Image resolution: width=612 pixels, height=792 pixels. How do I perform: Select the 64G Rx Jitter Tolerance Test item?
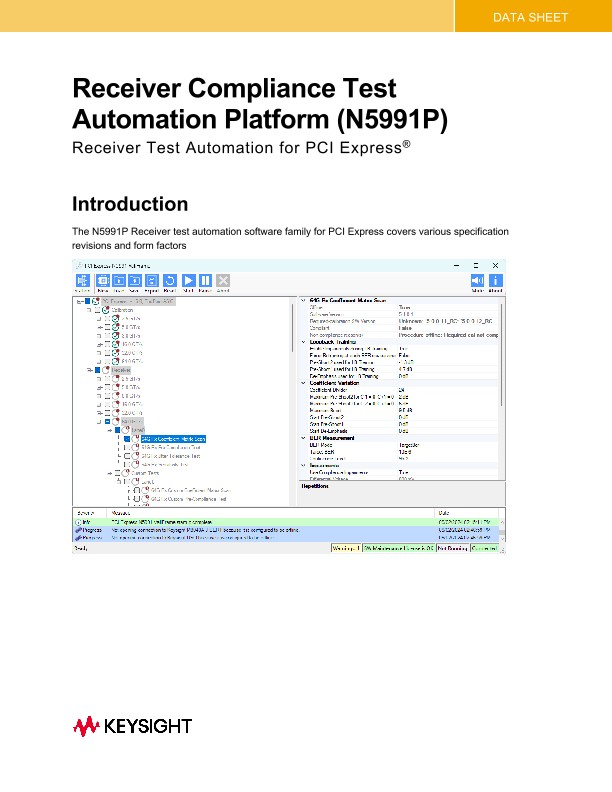(171, 456)
